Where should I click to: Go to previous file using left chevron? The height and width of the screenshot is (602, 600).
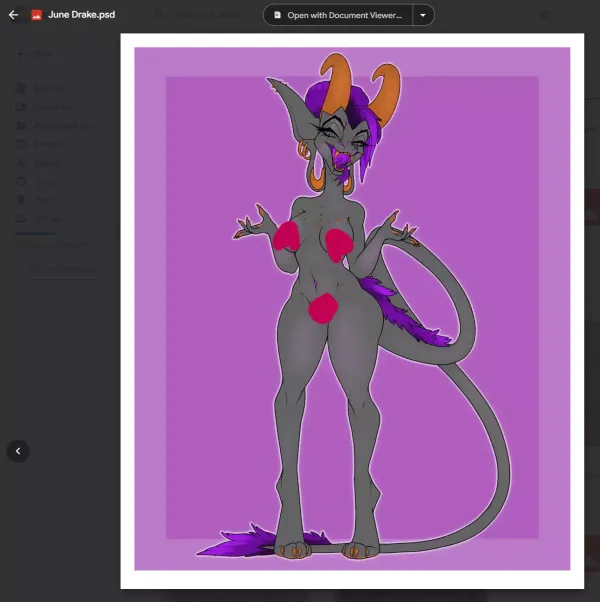click(x=17, y=451)
